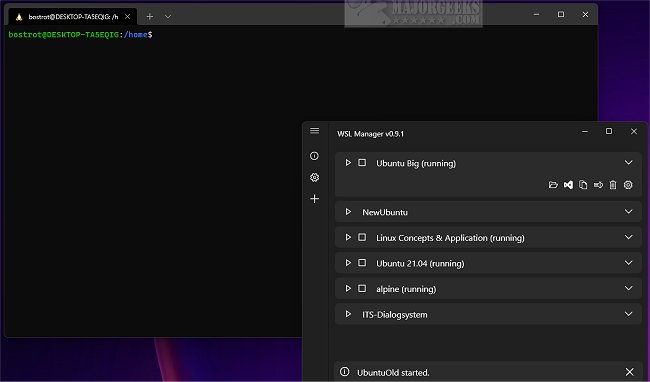Open Ubuntu Big in Visual Studio Code

[x=568, y=185]
